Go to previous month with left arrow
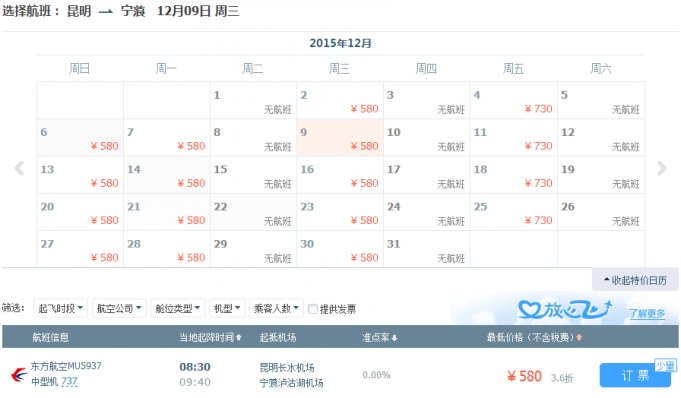This screenshot has height=398, width=681. (x=19, y=168)
